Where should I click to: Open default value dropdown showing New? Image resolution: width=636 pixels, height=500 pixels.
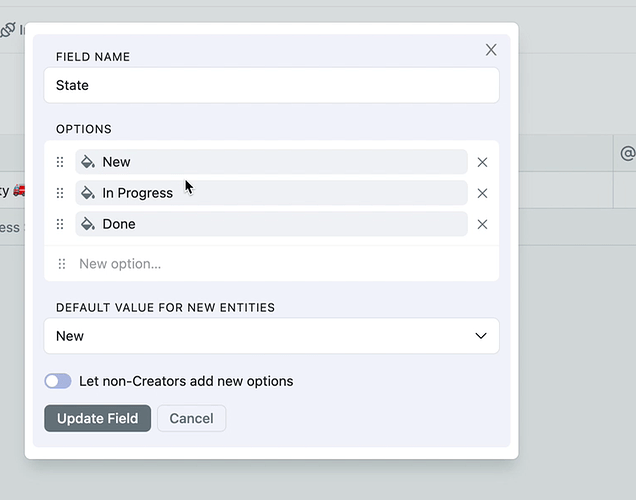(271, 336)
